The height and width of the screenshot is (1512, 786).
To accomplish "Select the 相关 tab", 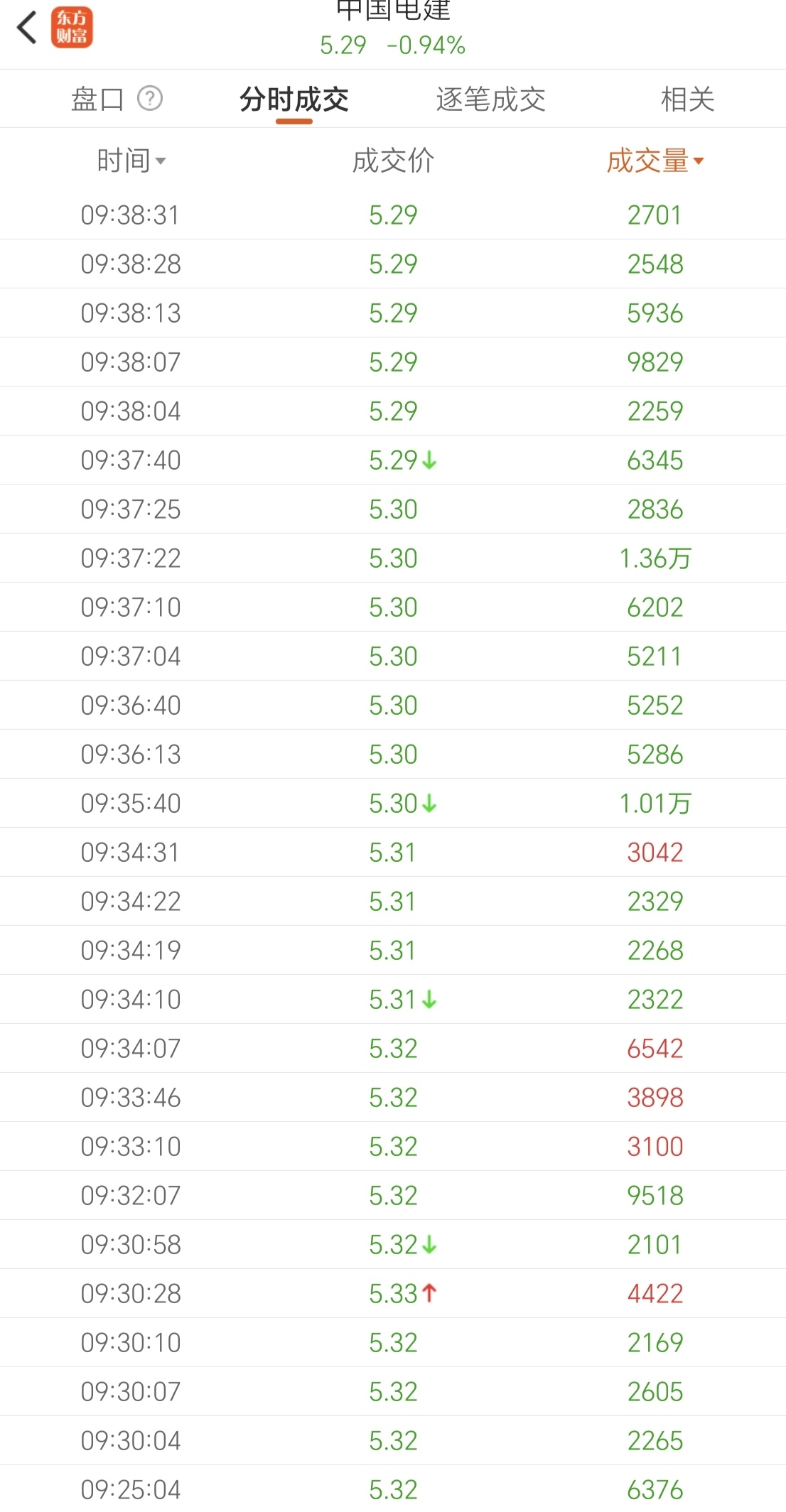I will click(687, 99).
